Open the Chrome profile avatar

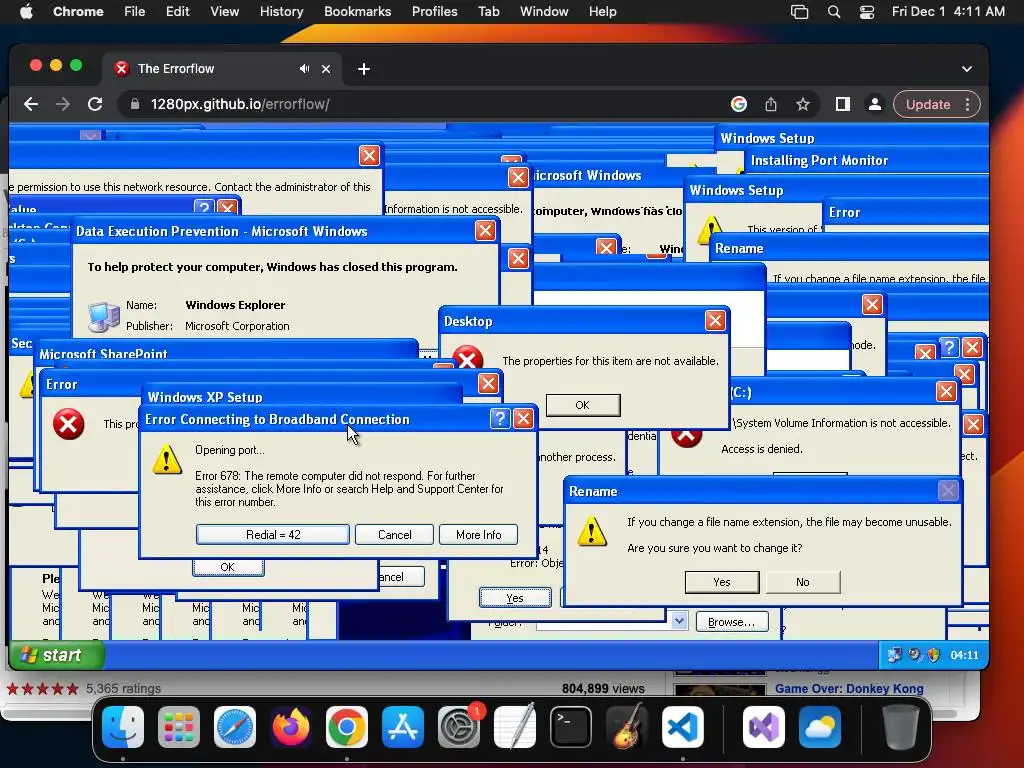pos(874,104)
